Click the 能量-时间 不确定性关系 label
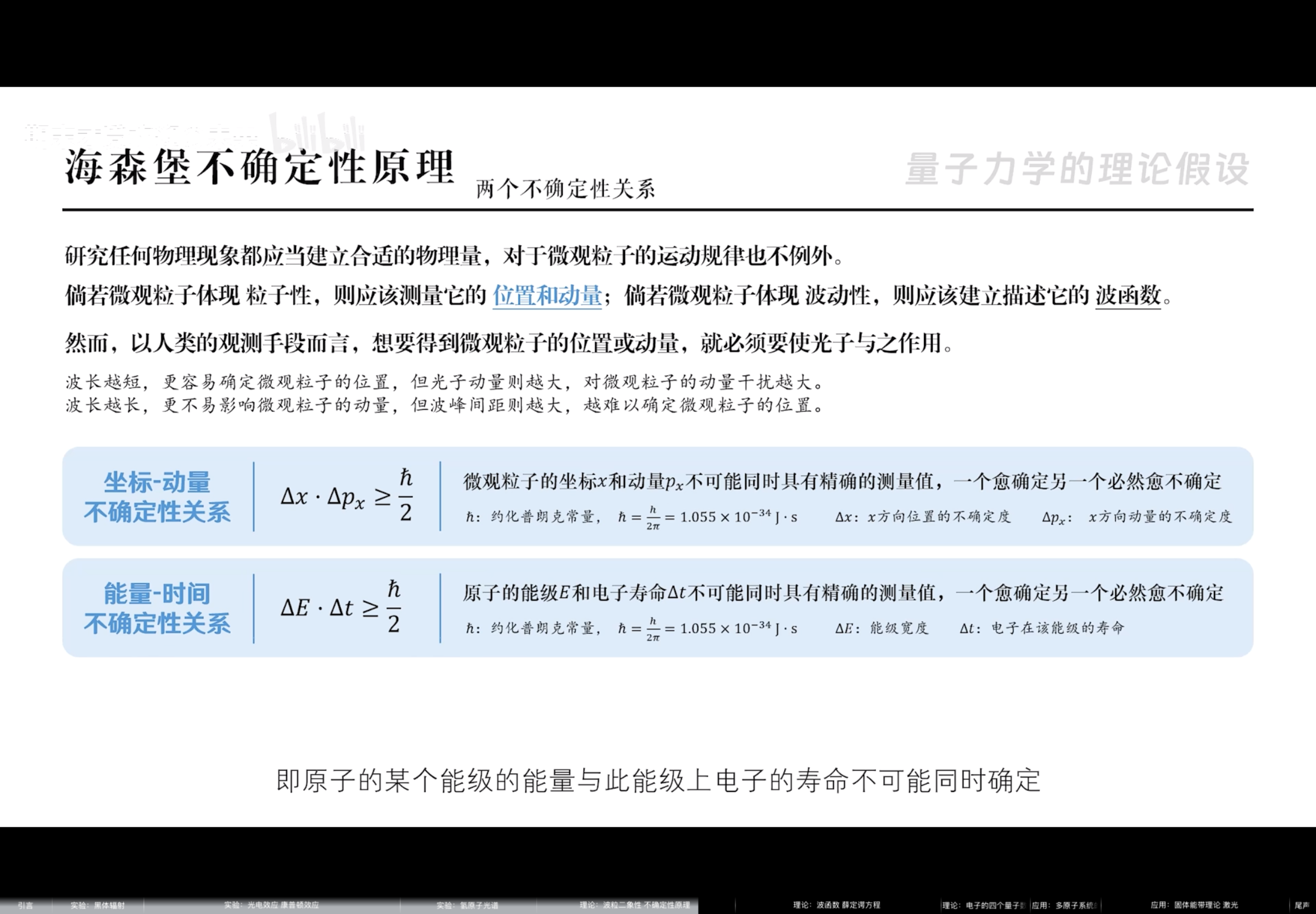Image resolution: width=1316 pixels, height=914 pixels. (157, 608)
